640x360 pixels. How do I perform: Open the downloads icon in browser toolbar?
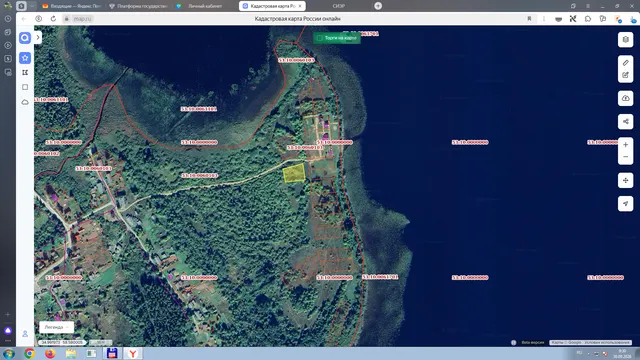633,19
